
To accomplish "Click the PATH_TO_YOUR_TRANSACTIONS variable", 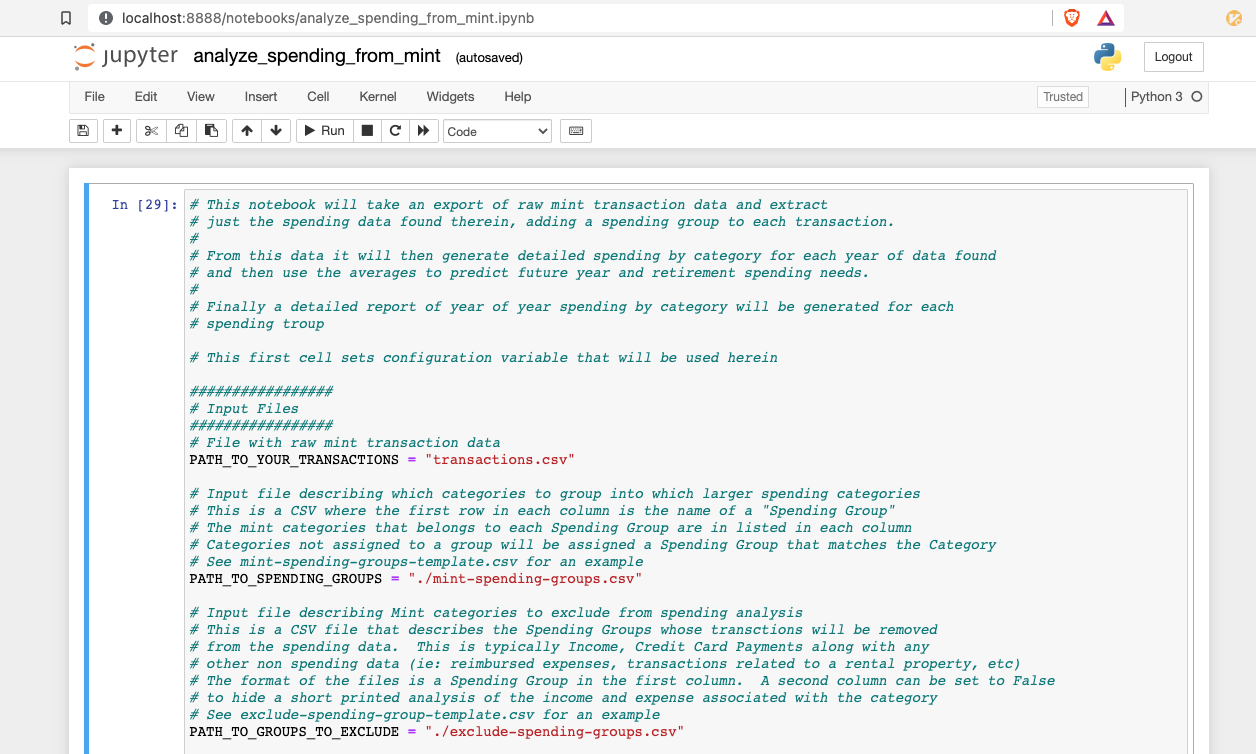I will coord(294,460).
